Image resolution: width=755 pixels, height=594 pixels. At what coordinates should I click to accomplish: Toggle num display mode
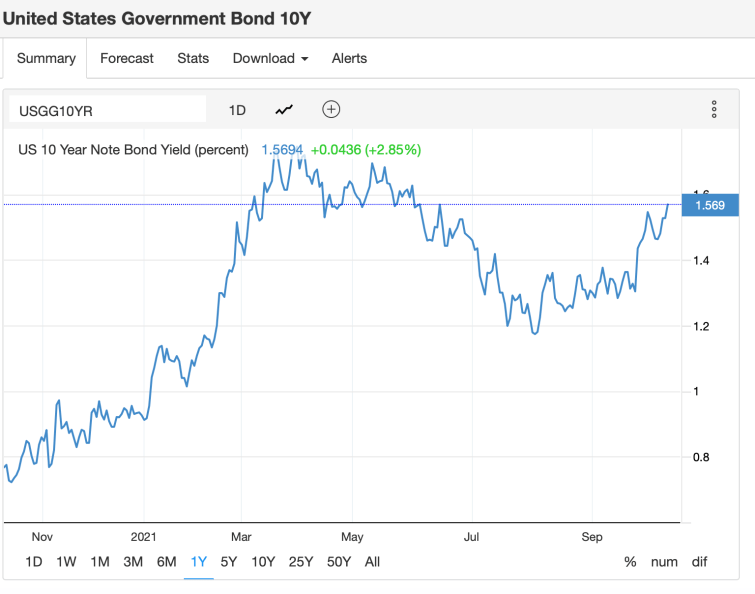(x=664, y=561)
